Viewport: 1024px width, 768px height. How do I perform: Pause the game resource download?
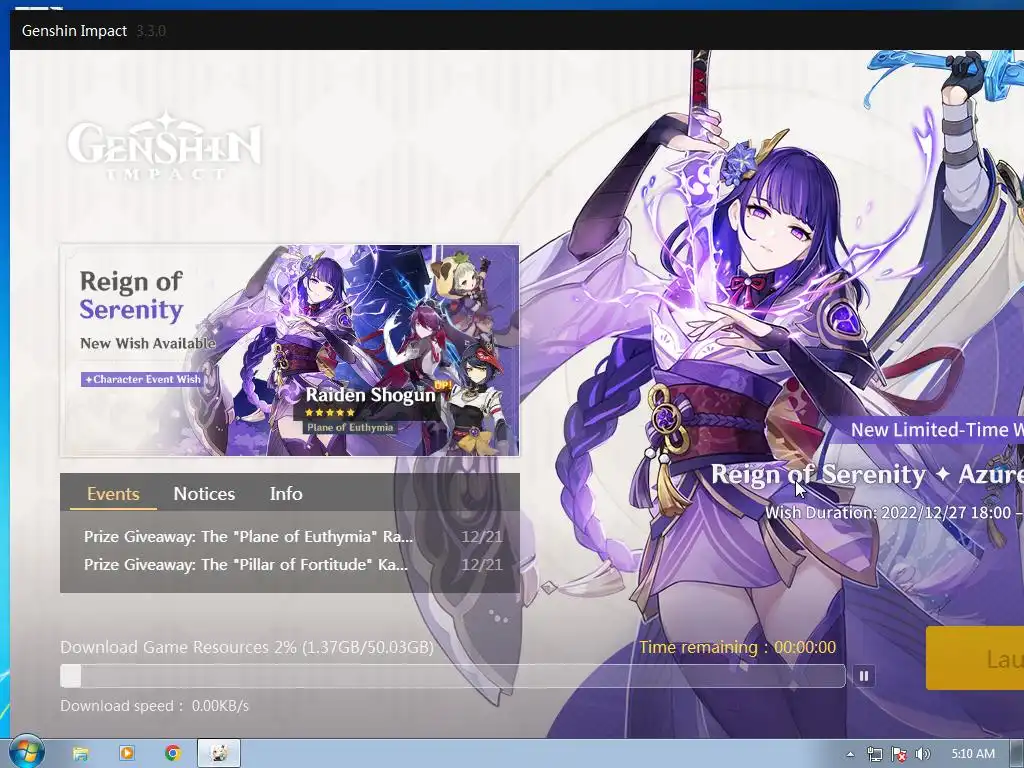863,676
